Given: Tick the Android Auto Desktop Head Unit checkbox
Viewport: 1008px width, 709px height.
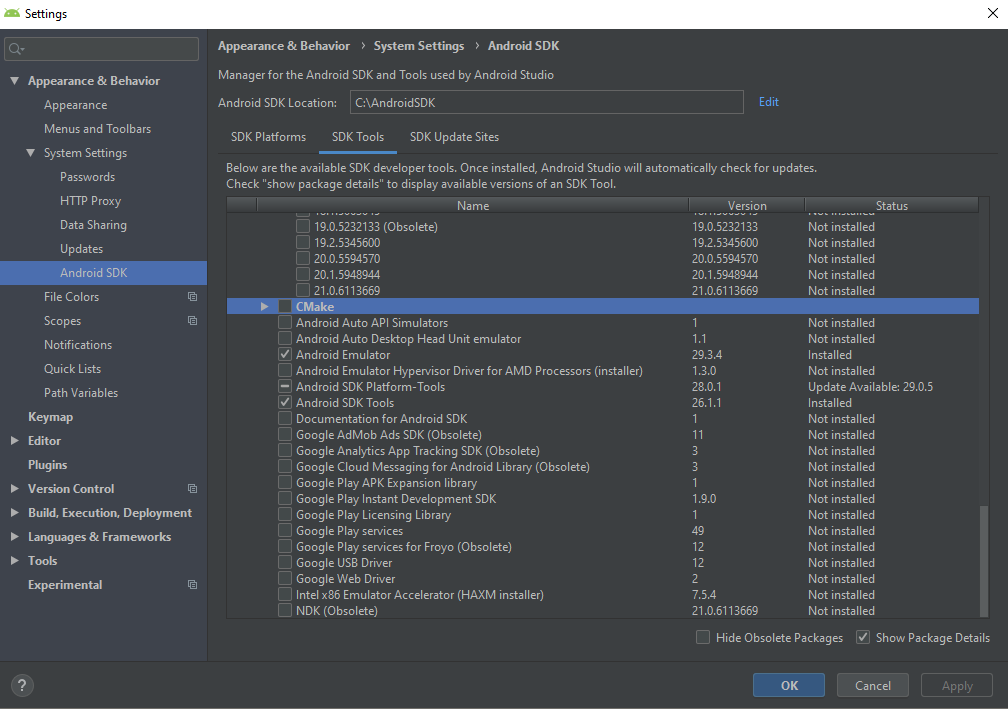Looking at the screenshot, I should [285, 339].
